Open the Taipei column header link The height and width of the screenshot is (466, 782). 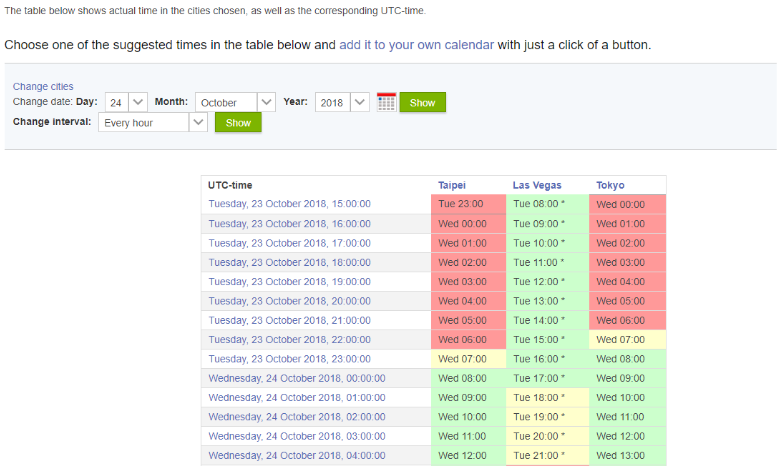452,185
